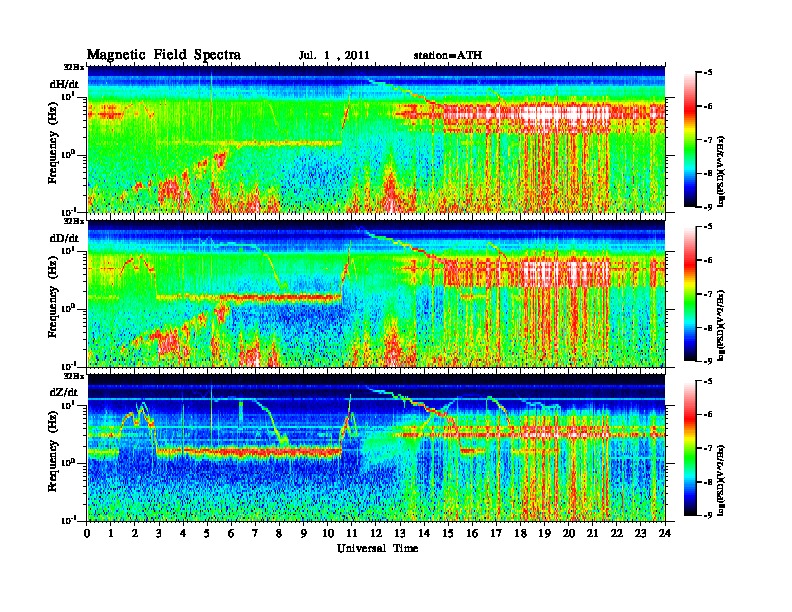Click the 32Hz label atop dH/dt panel
This screenshot has height=612, width=792.
click(x=74, y=67)
